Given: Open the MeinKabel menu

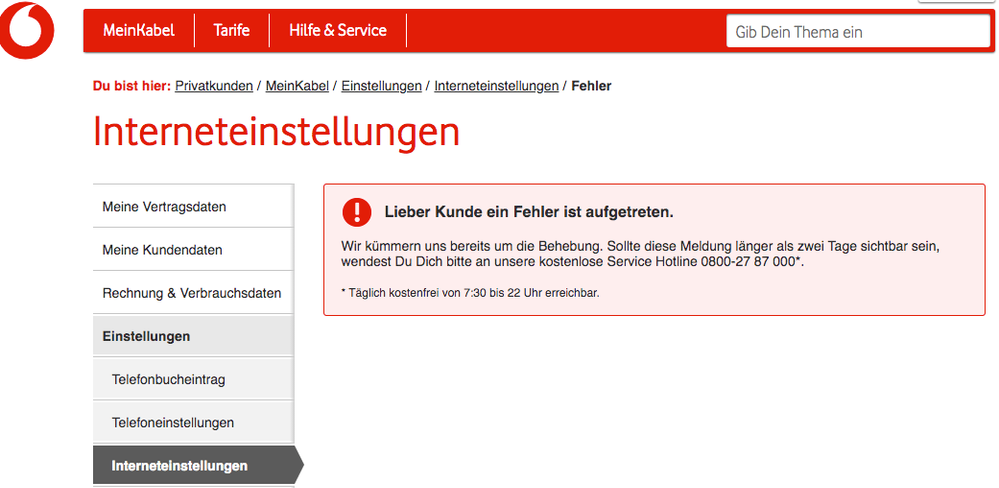Looking at the screenshot, I should 139,30.
